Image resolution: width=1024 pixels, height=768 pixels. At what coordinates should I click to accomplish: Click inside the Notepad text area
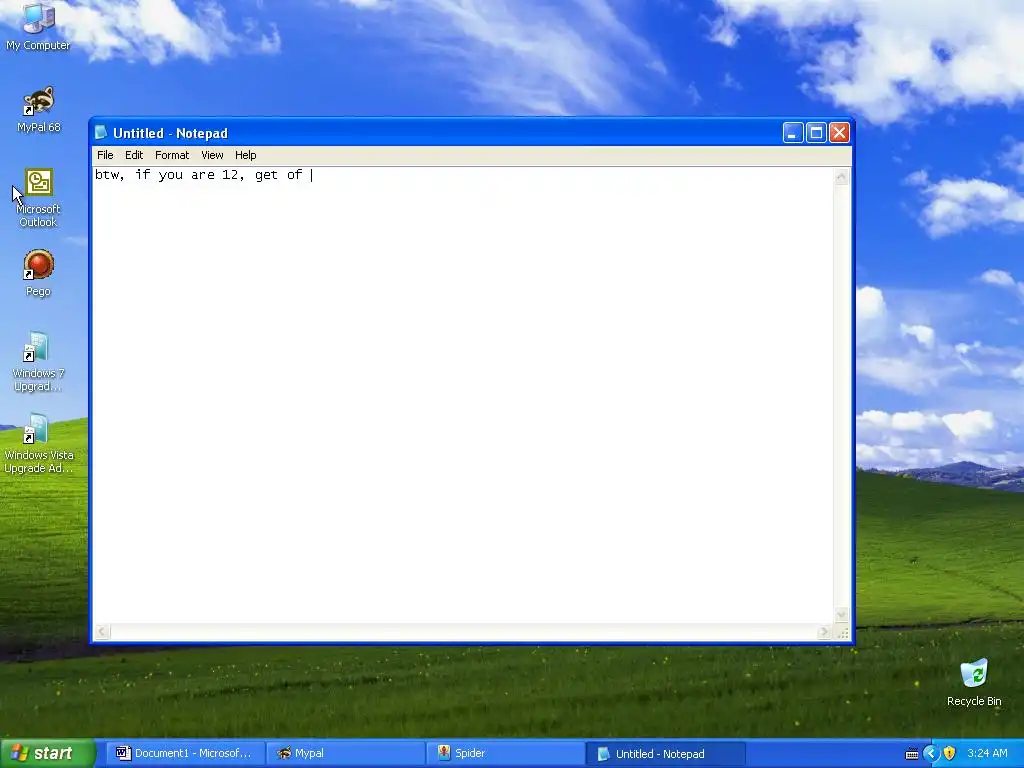(464, 395)
